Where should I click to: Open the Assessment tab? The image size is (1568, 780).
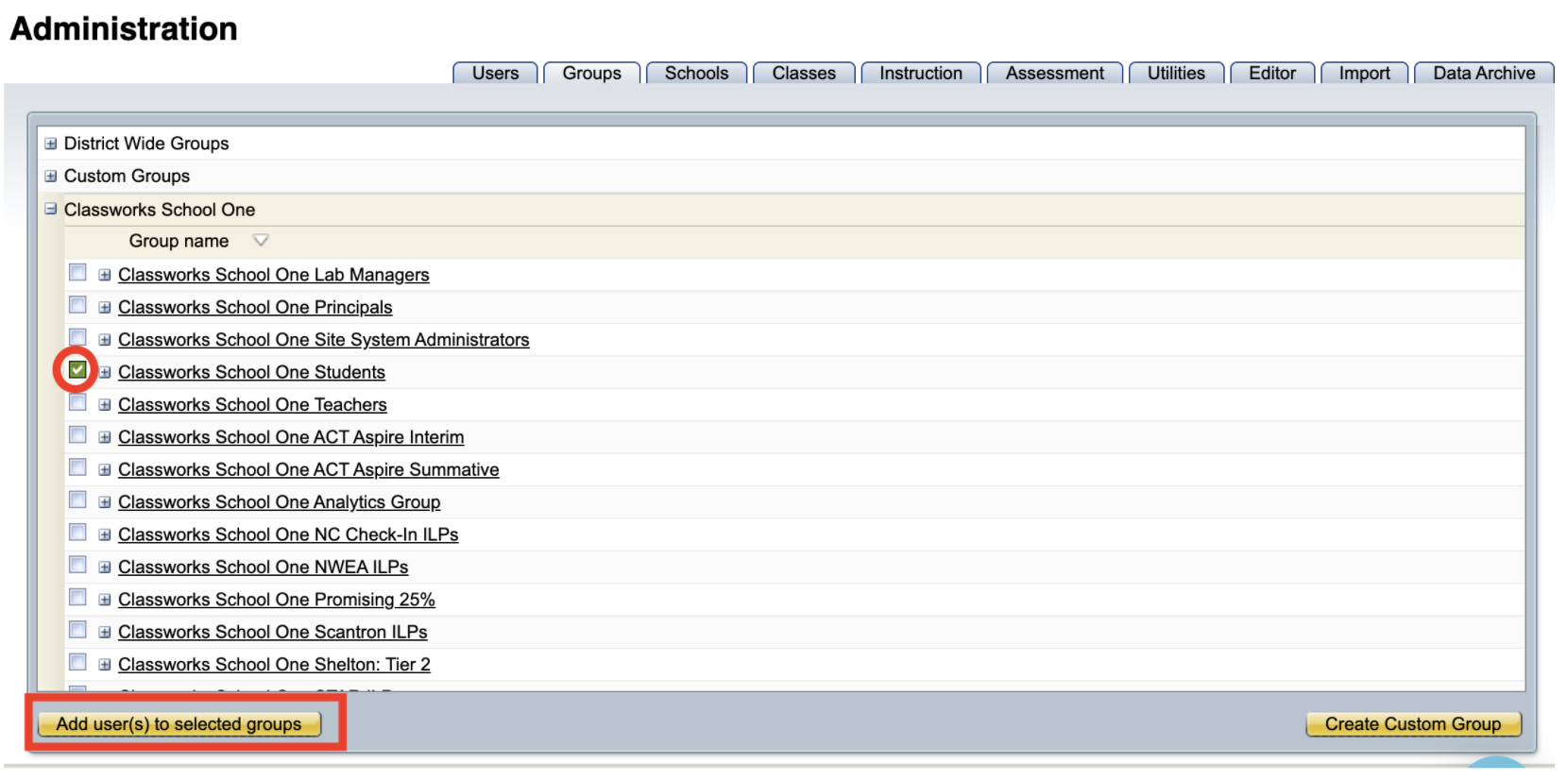[x=1054, y=73]
